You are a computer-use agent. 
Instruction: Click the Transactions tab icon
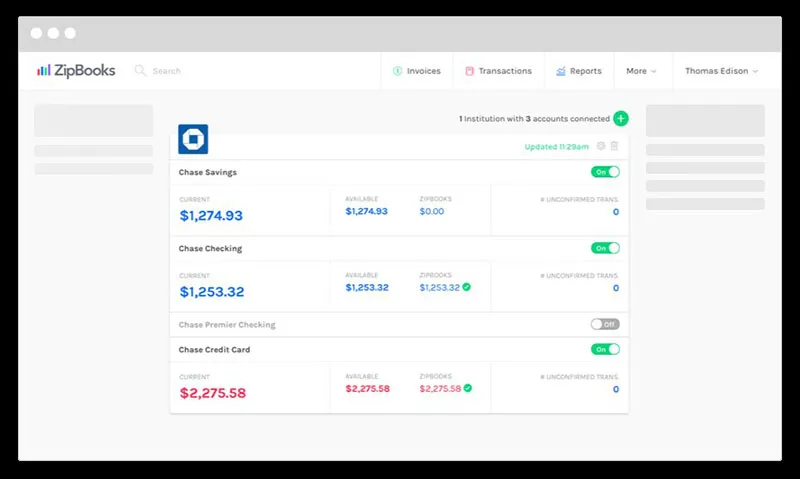tap(469, 71)
